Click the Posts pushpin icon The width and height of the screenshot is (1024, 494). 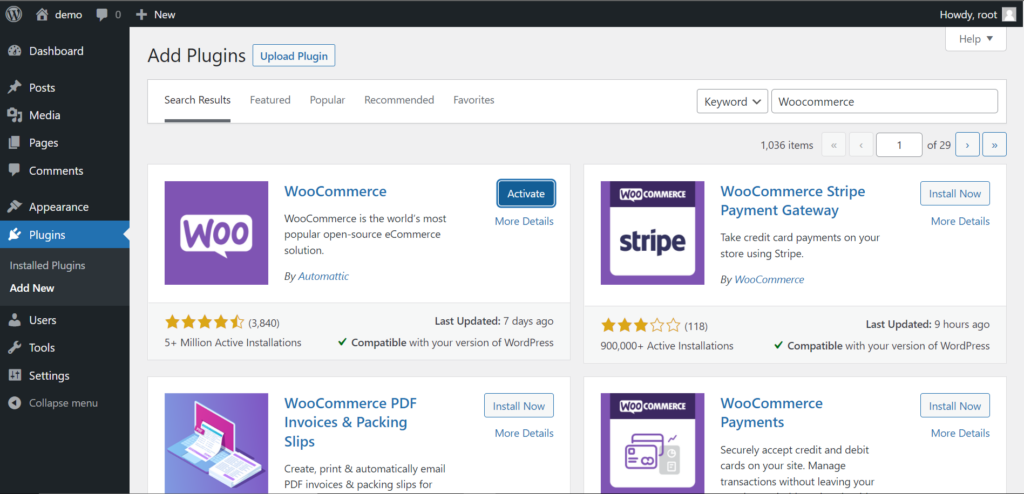(x=14, y=88)
